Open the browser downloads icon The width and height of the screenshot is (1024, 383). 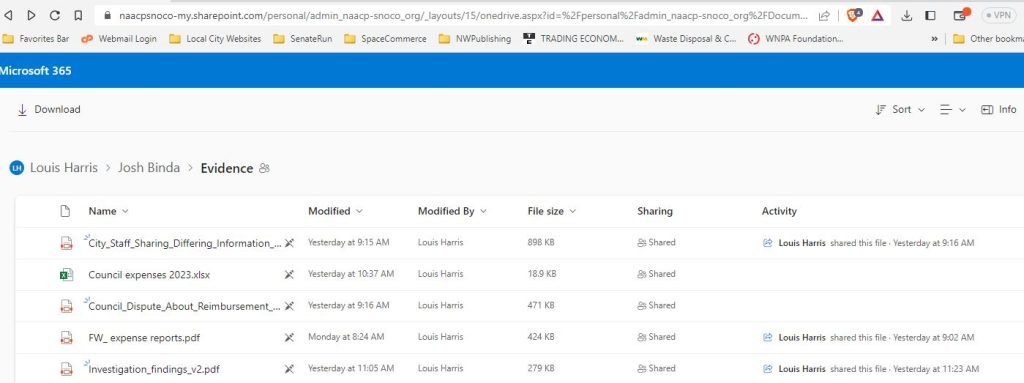pos(907,15)
